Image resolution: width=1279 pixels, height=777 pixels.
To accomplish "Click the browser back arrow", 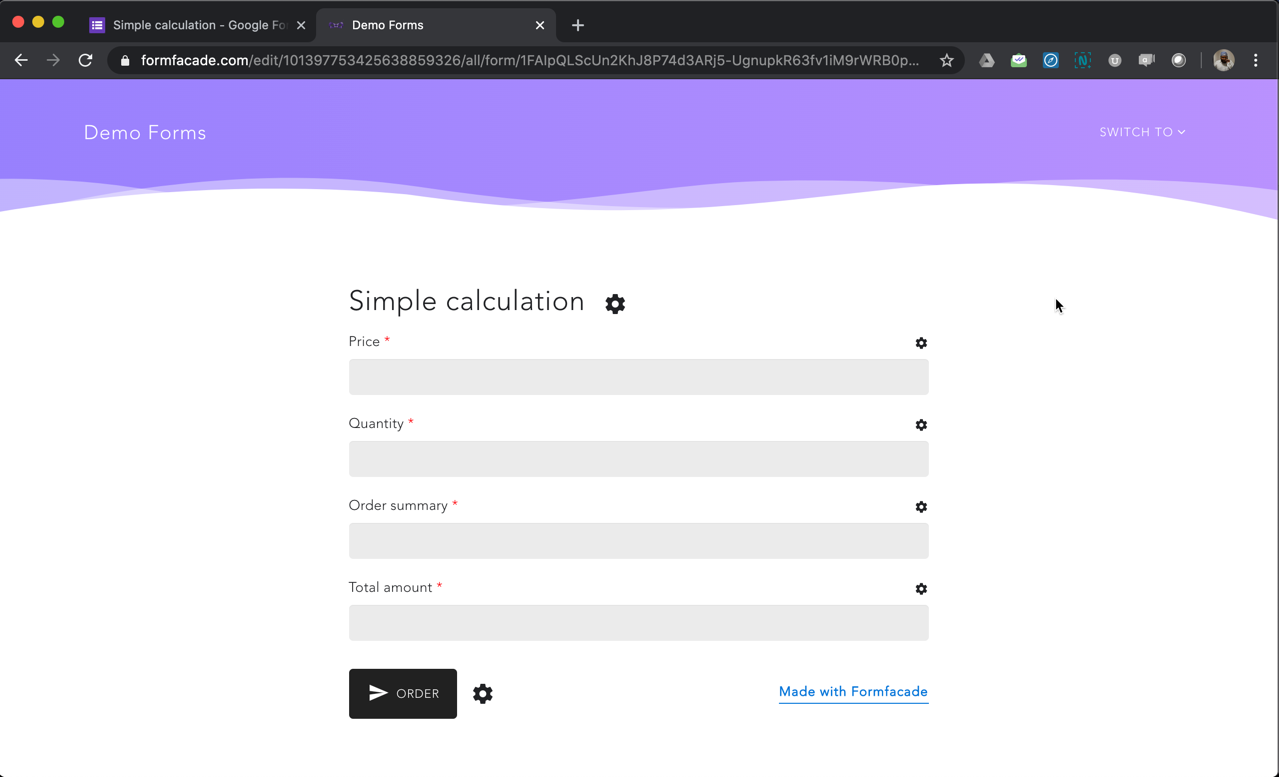I will pyautogui.click(x=21, y=61).
